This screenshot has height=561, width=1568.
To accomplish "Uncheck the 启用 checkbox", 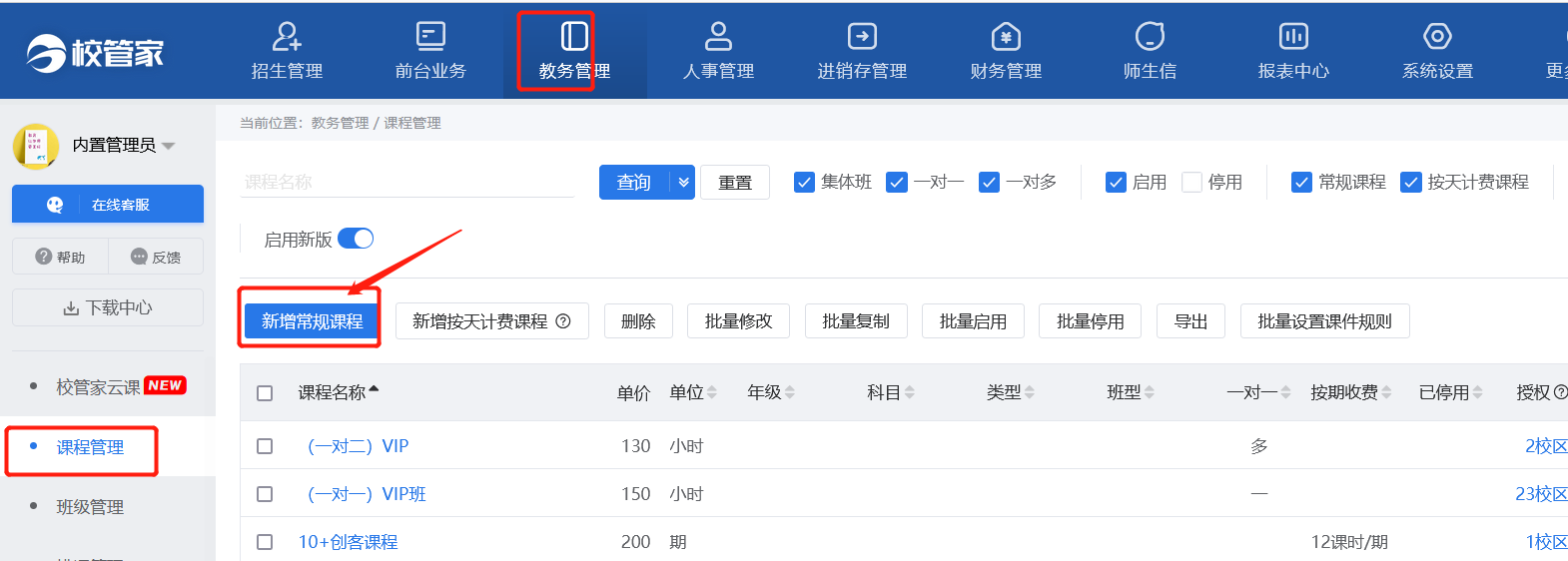I will tap(1117, 183).
